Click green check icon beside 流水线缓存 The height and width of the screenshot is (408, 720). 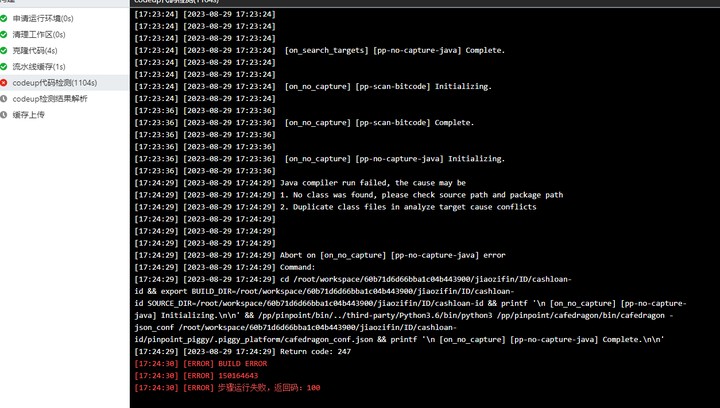click(4, 67)
